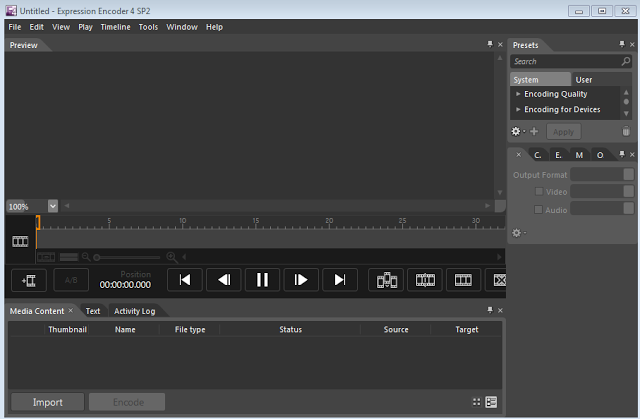Click the split clip filmstrip icon
This screenshot has width=640, height=419.
pyautogui.click(x=425, y=280)
